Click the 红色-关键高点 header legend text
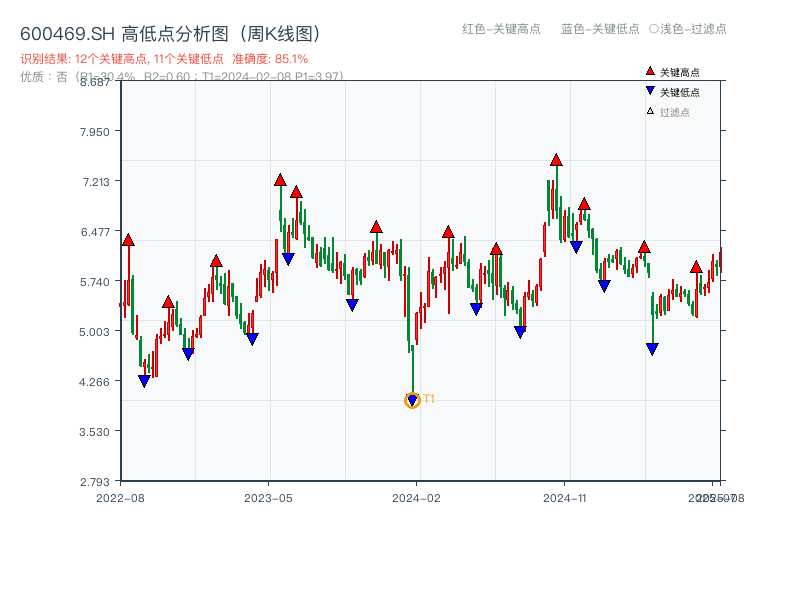 tap(501, 29)
